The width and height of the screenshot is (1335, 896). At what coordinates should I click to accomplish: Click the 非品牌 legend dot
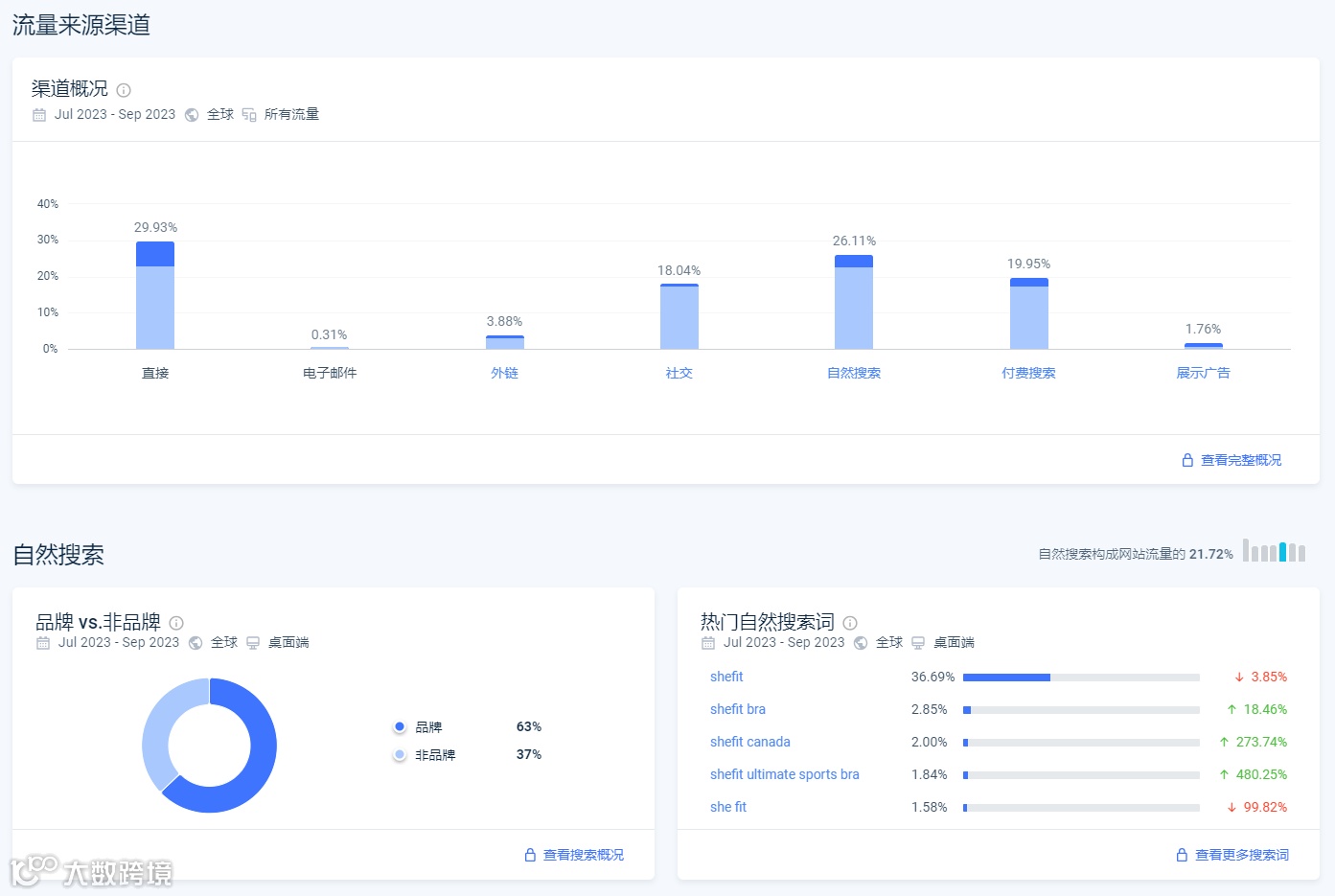pos(400,755)
